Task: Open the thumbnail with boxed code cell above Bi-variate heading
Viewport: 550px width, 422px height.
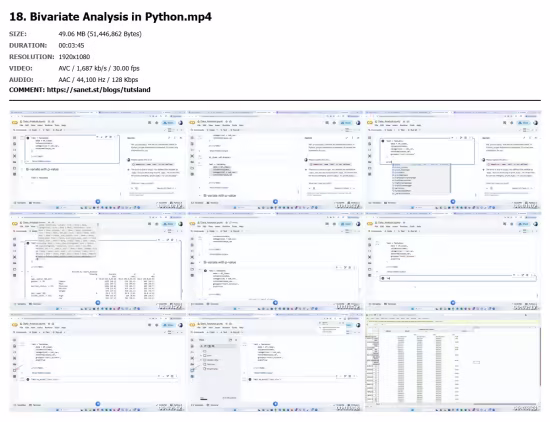Action: tap(98, 160)
